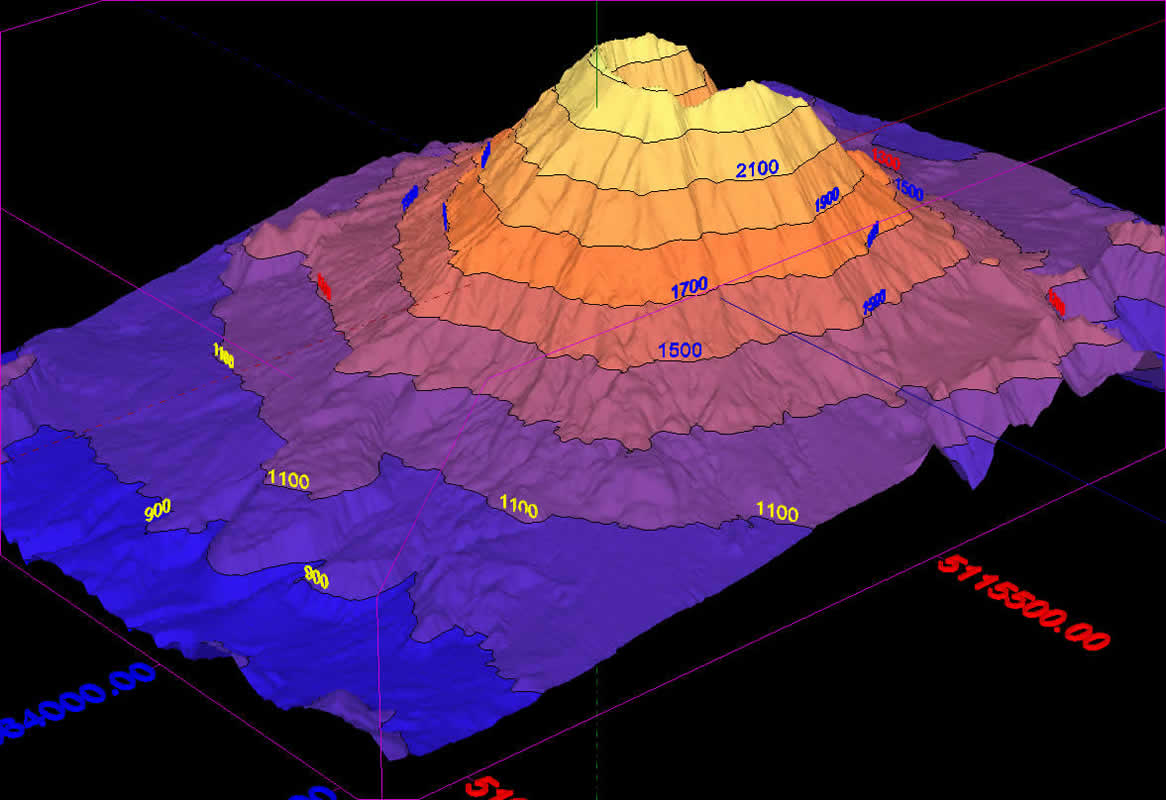Click the yellow 1100 label between the other two

518,507
